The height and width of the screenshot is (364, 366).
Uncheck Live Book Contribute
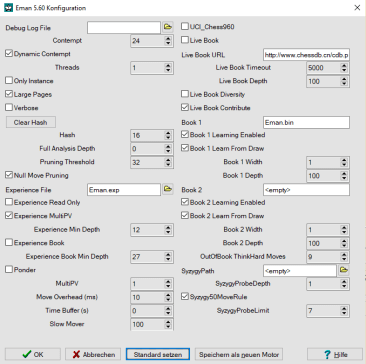(185, 108)
